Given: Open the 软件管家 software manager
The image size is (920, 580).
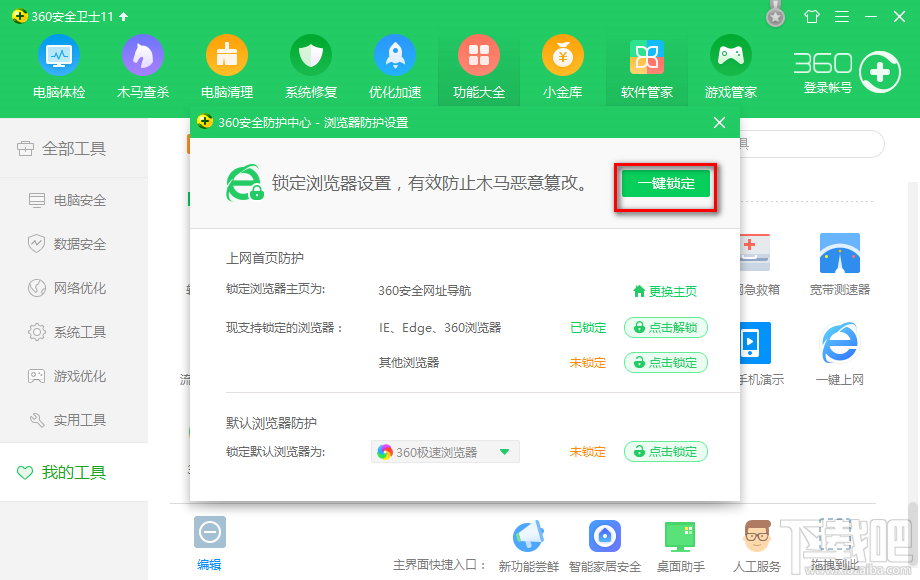Looking at the screenshot, I should pos(646,66).
